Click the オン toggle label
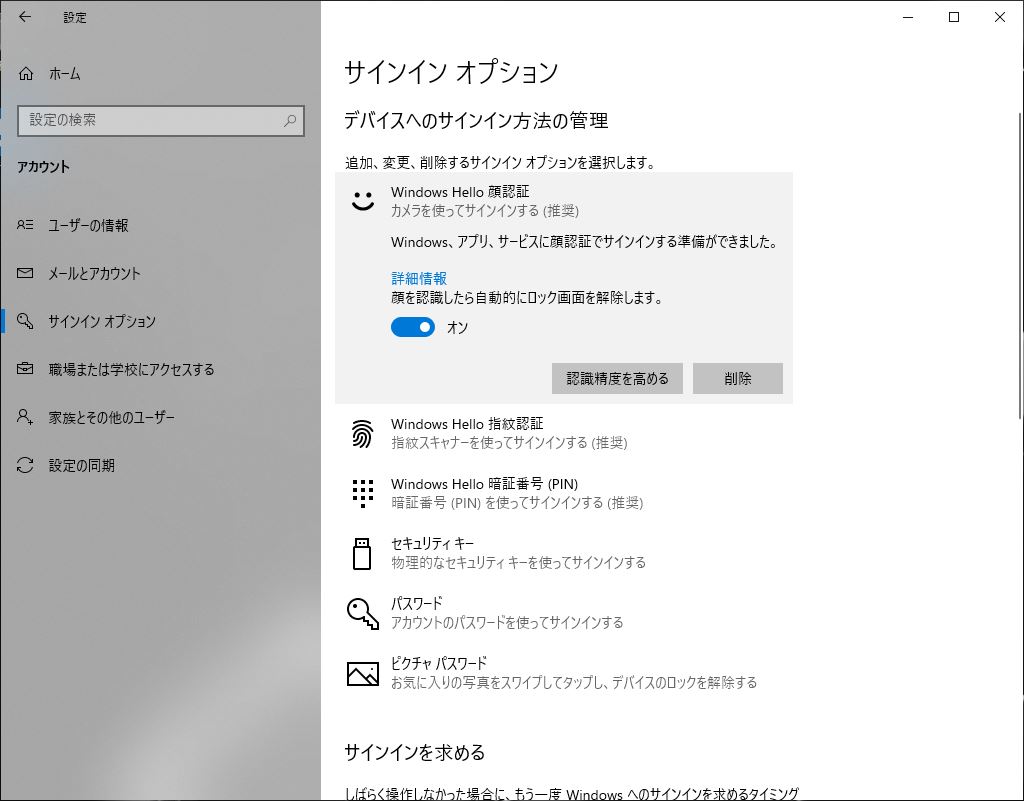The image size is (1024, 801). [x=457, y=328]
